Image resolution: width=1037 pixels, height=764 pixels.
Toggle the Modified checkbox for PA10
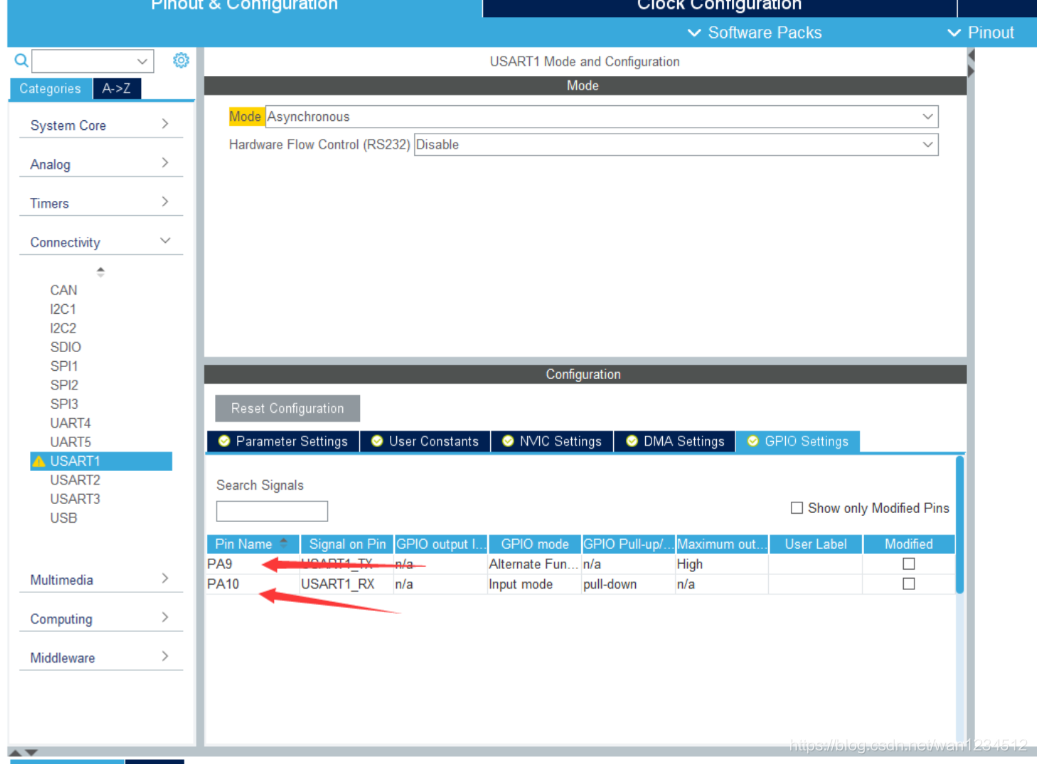[908, 584]
